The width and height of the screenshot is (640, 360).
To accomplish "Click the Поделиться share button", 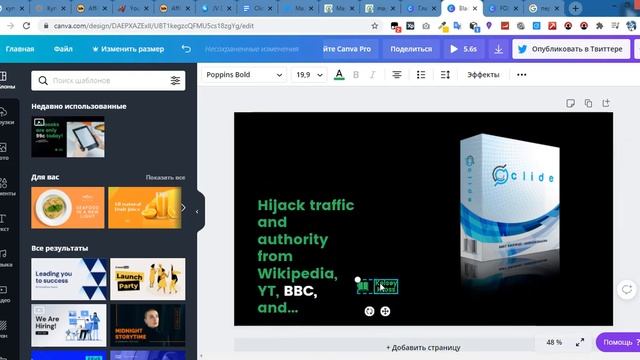I will (411, 49).
